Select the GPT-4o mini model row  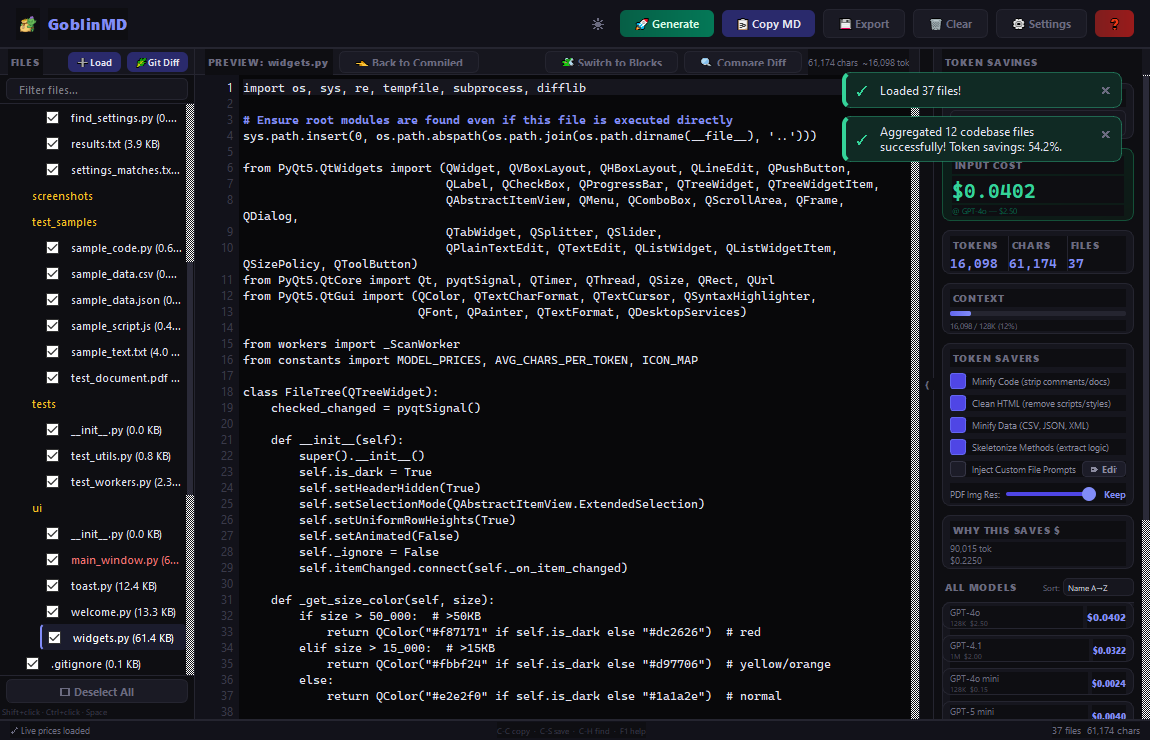(1038, 684)
